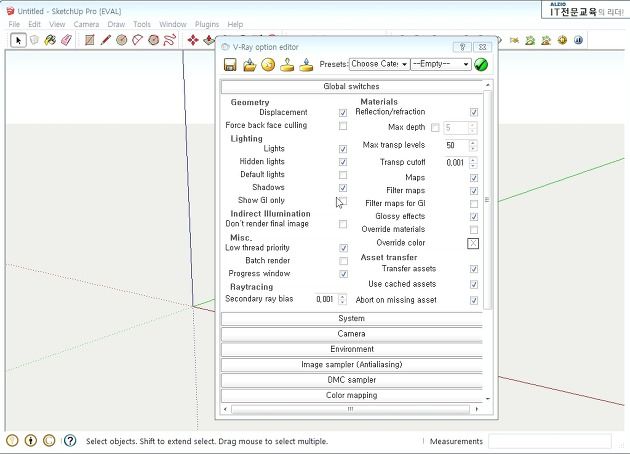630x454 pixels.
Task: Enable Don't render final image
Action: coord(343,224)
